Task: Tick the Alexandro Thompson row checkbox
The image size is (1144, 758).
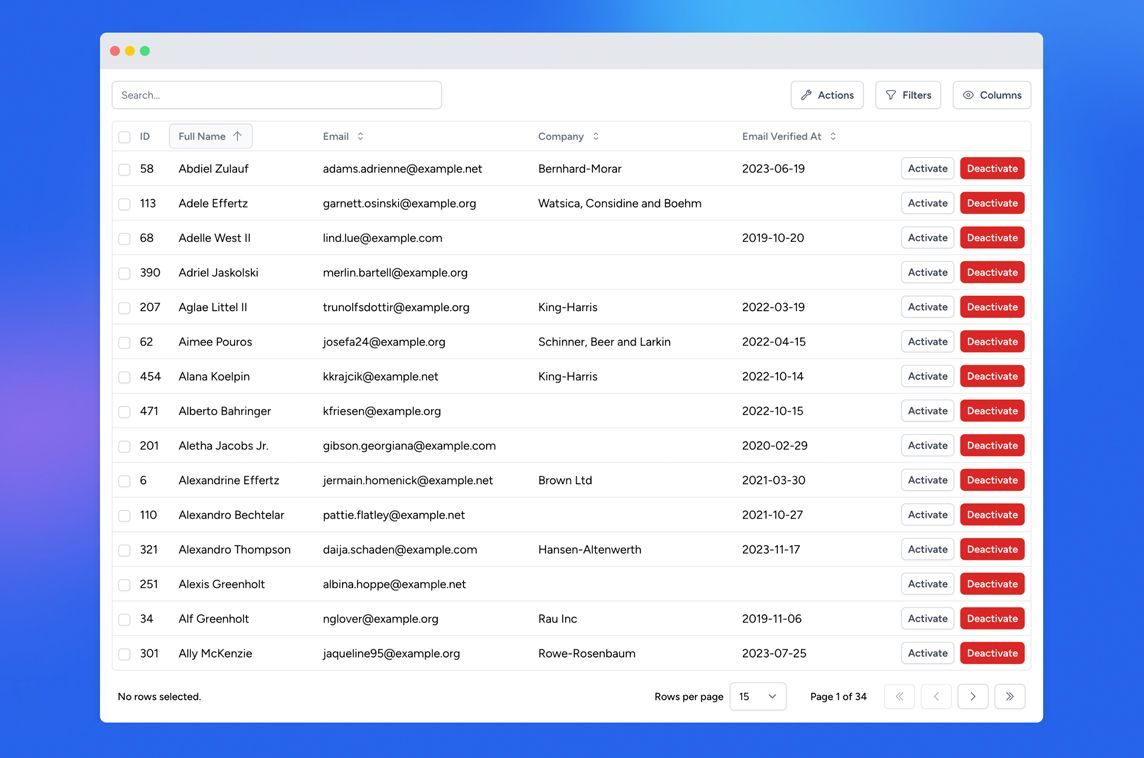Action: coord(124,550)
